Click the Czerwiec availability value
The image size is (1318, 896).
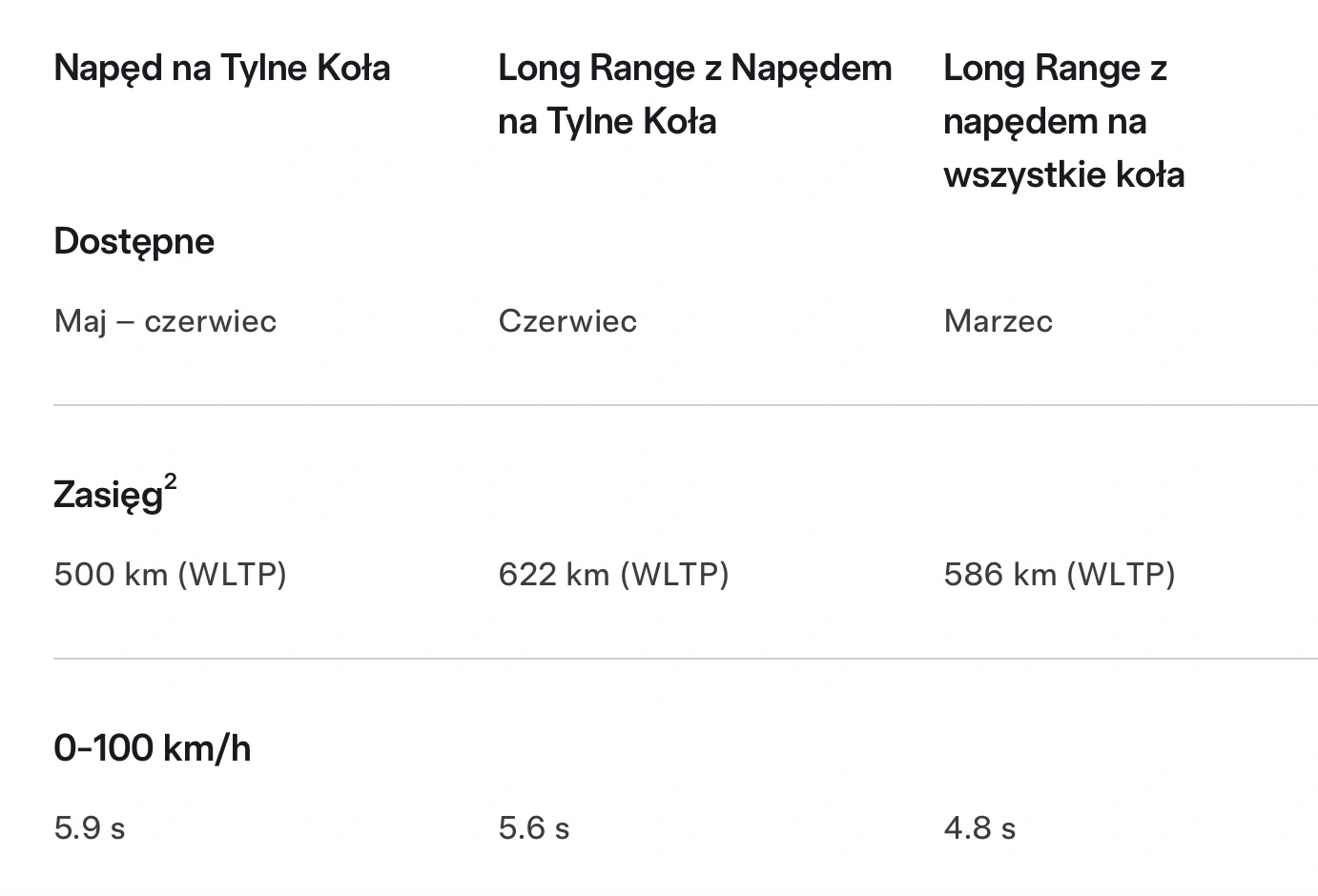click(567, 321)
